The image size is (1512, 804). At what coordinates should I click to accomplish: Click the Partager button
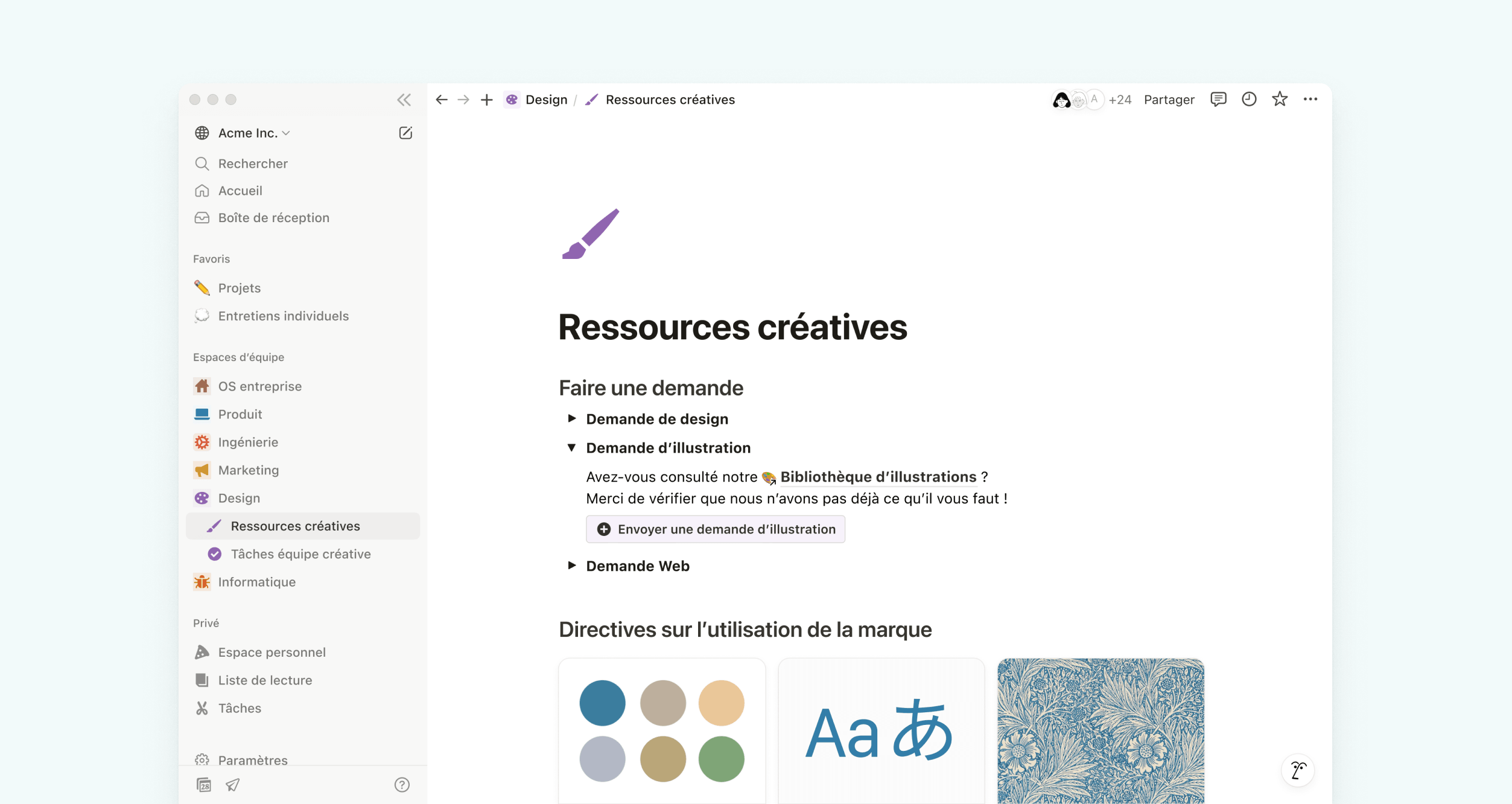pyautogui.click(x=1169, y=100)
